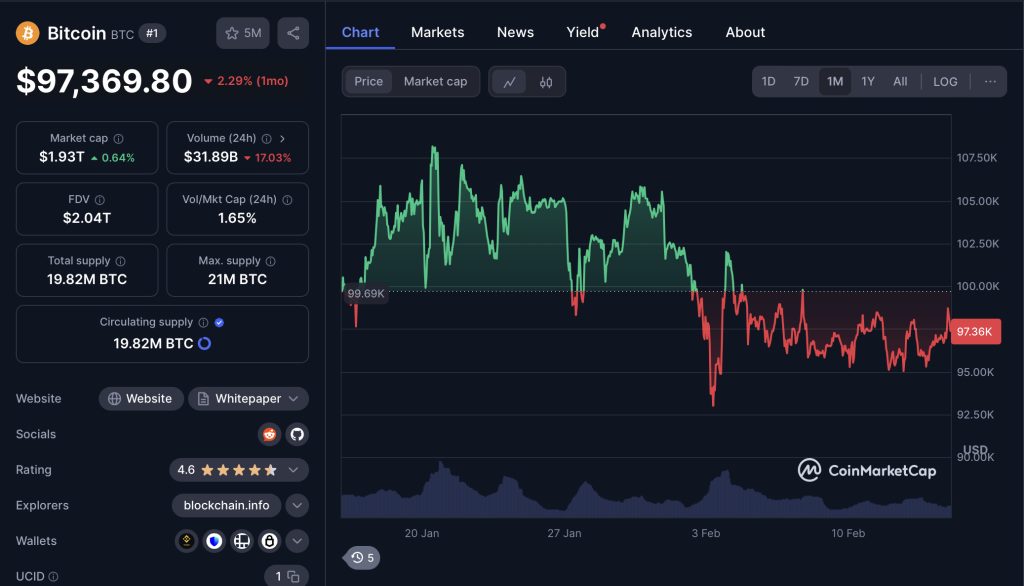
Task: Show Vol/Mkt Cap (24h) info icon
Action: pyautogui.click(x=287, y=200)
